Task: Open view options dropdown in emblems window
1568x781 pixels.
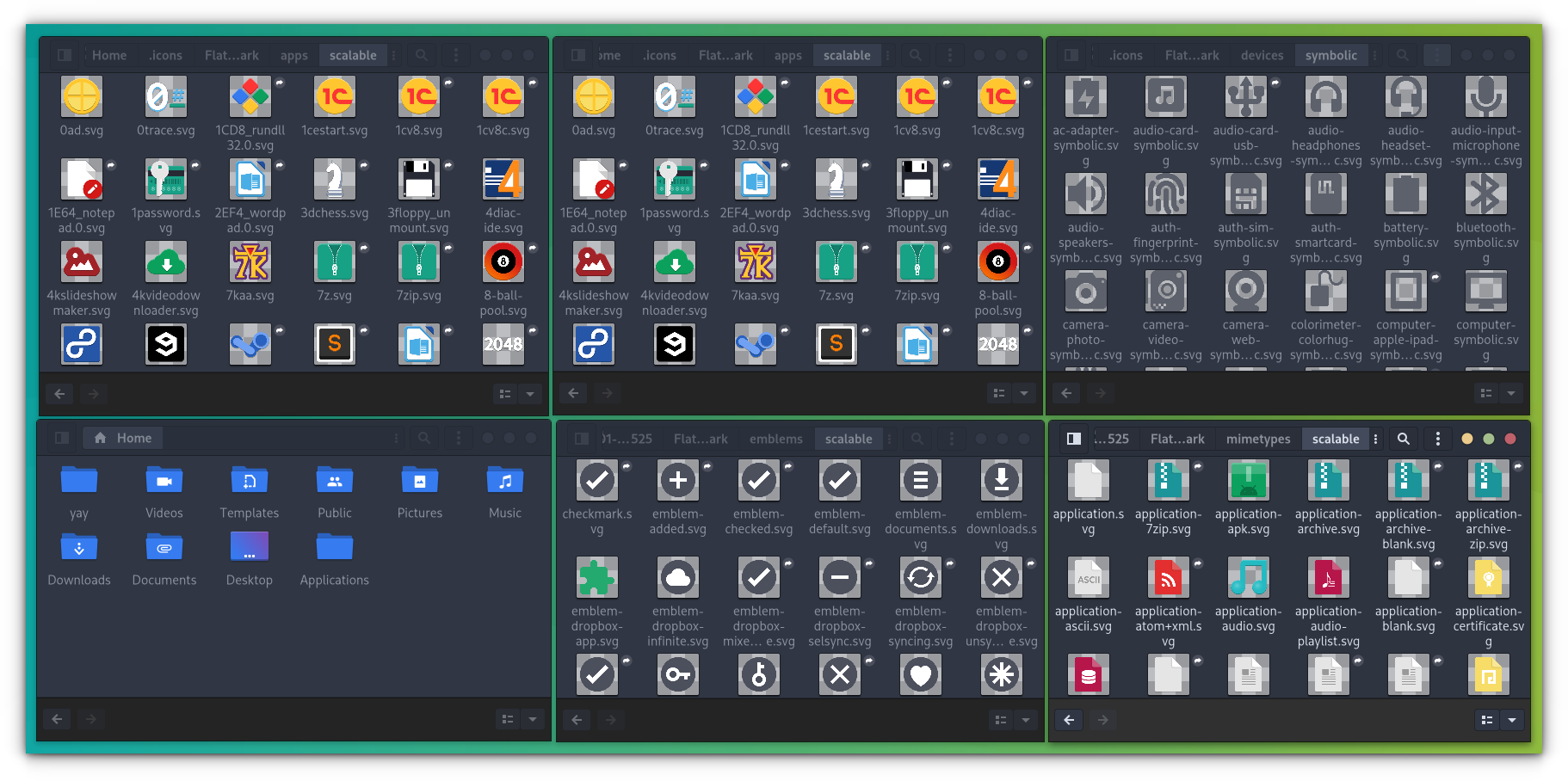Action: (1026, 720)
